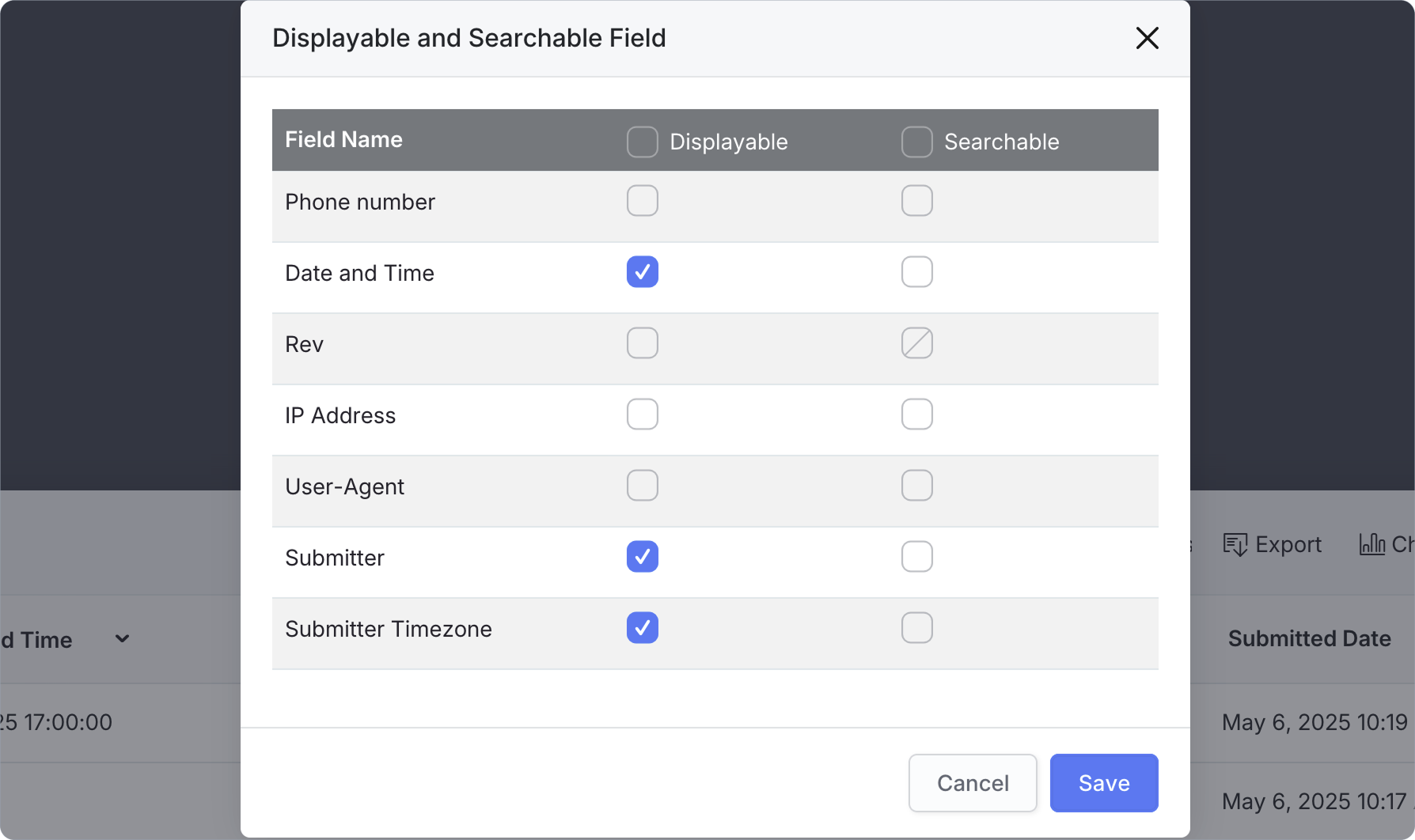The image size is (1415, 840).
Task: Select the 'Date and Time' field name
Action: coord(359,274)
